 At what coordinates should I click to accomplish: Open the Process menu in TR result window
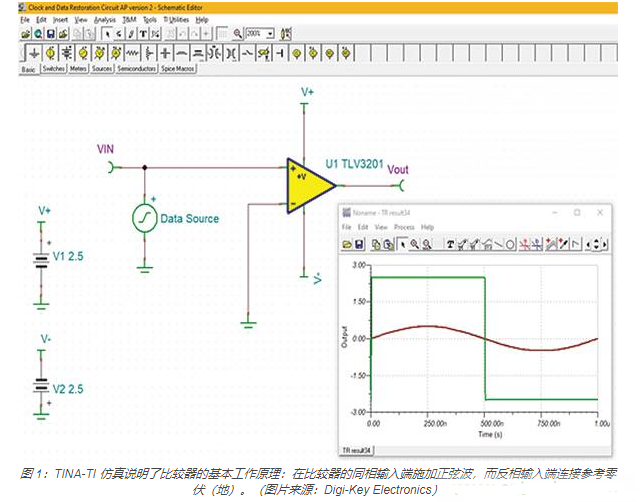(404, 227)
